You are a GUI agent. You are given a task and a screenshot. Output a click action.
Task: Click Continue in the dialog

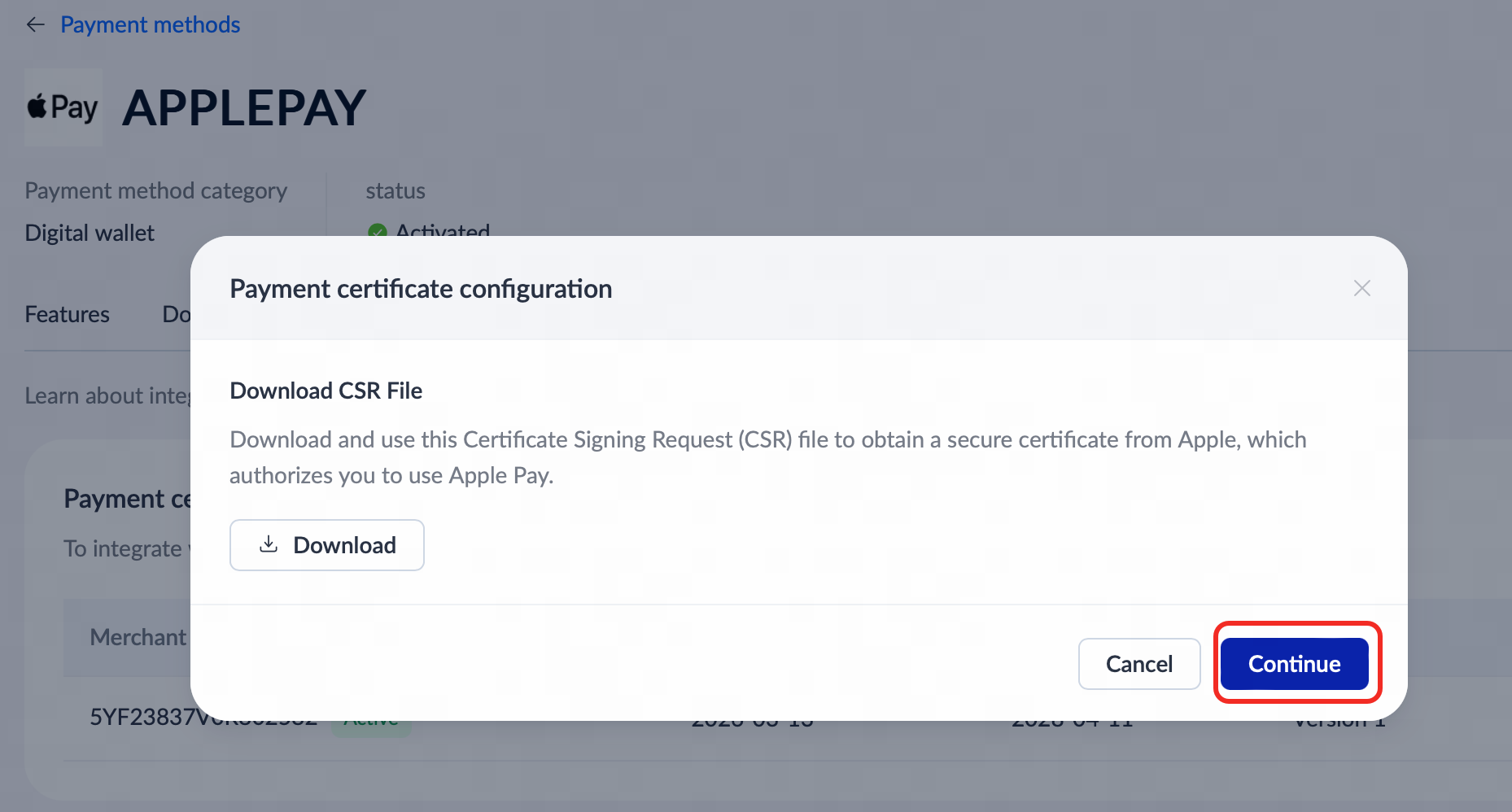1294,664
